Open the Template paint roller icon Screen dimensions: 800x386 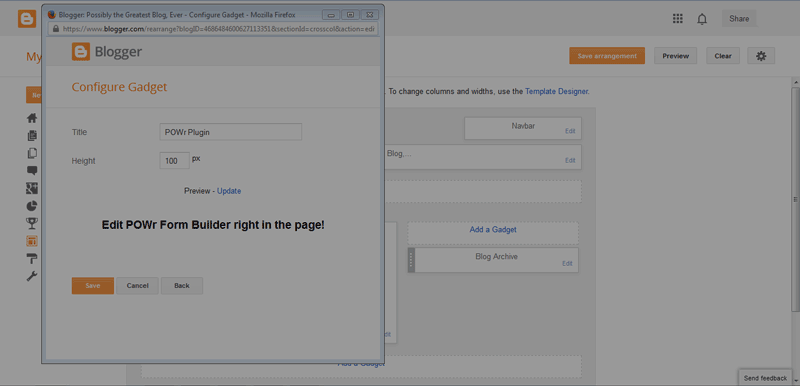(32, 259)
